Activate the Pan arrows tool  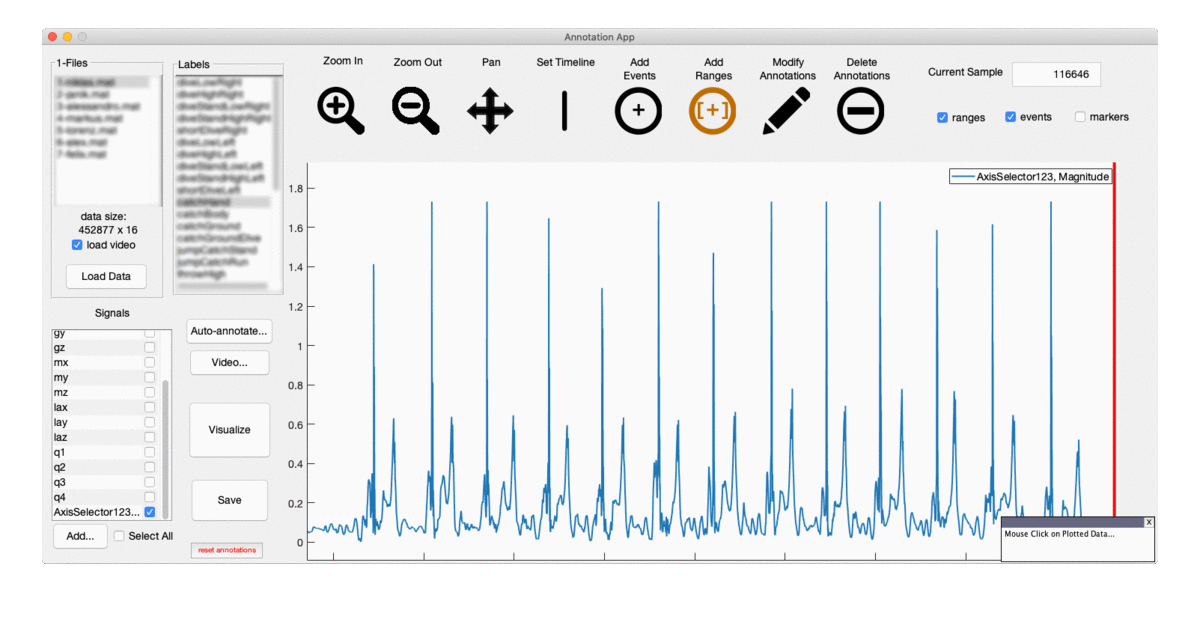point(490,111)
